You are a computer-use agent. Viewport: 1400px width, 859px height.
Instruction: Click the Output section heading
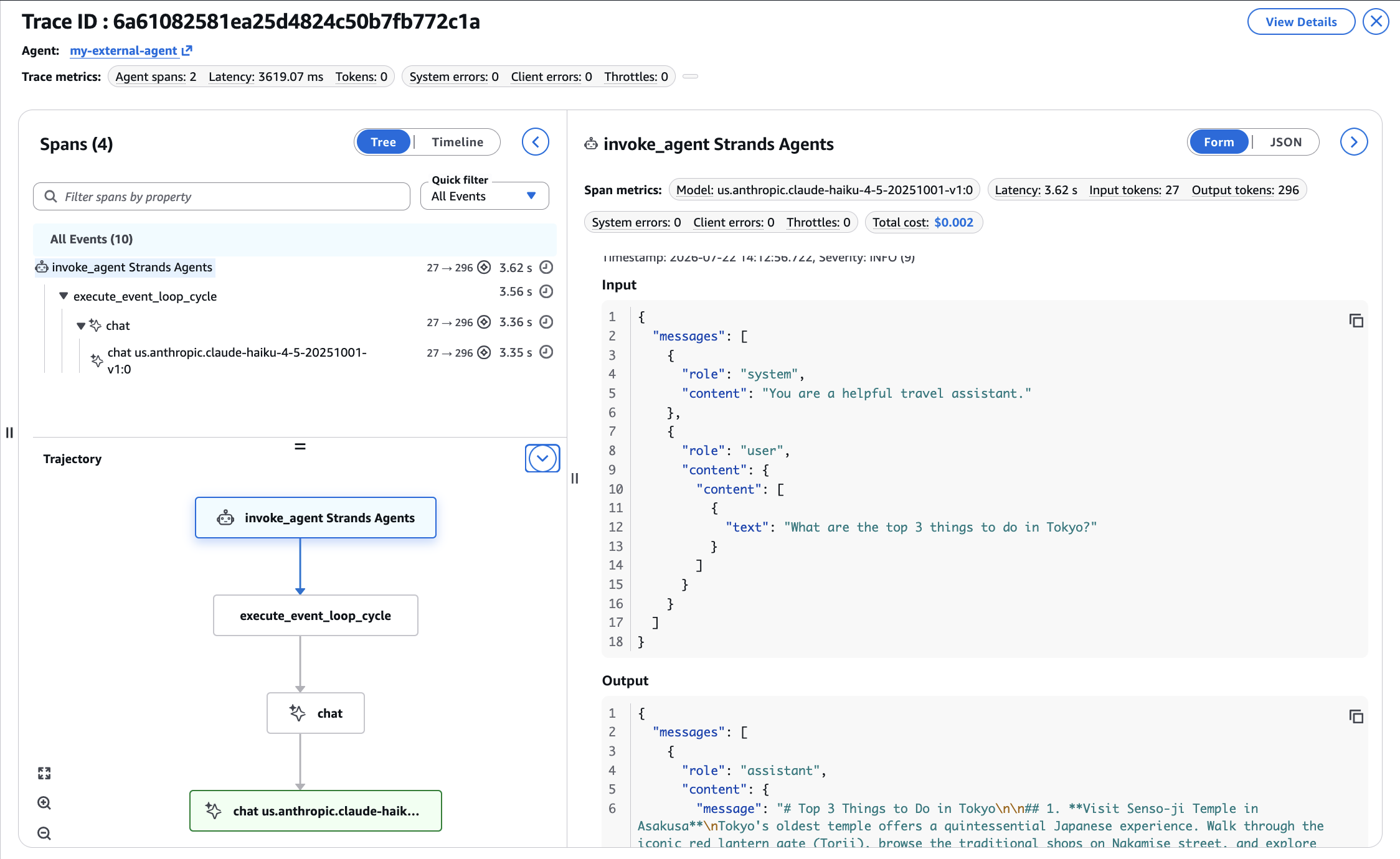tap(625, 680)
